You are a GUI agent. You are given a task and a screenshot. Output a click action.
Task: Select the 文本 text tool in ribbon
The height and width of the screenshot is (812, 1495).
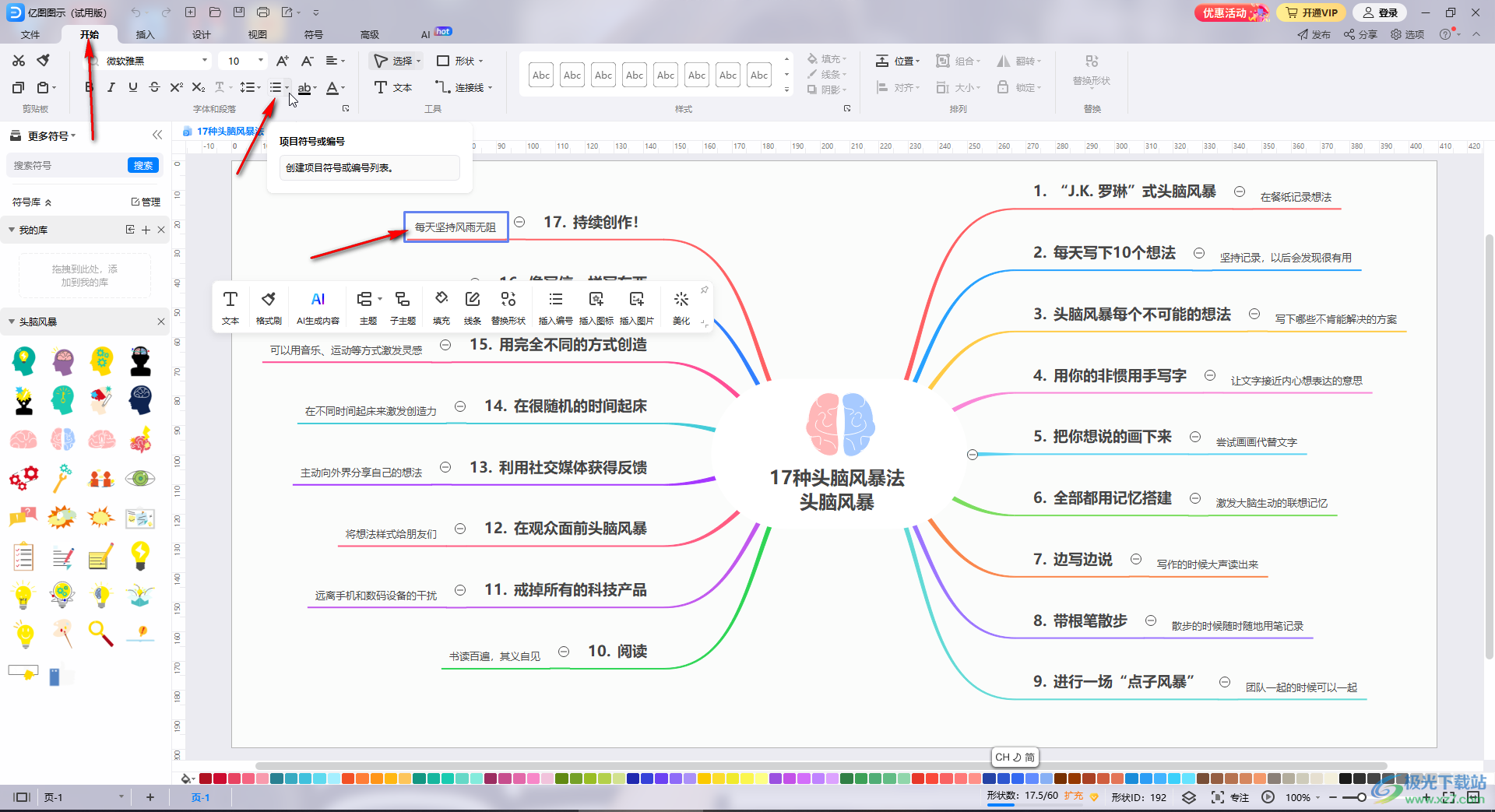pyautogui.click(x=393, y=87)
